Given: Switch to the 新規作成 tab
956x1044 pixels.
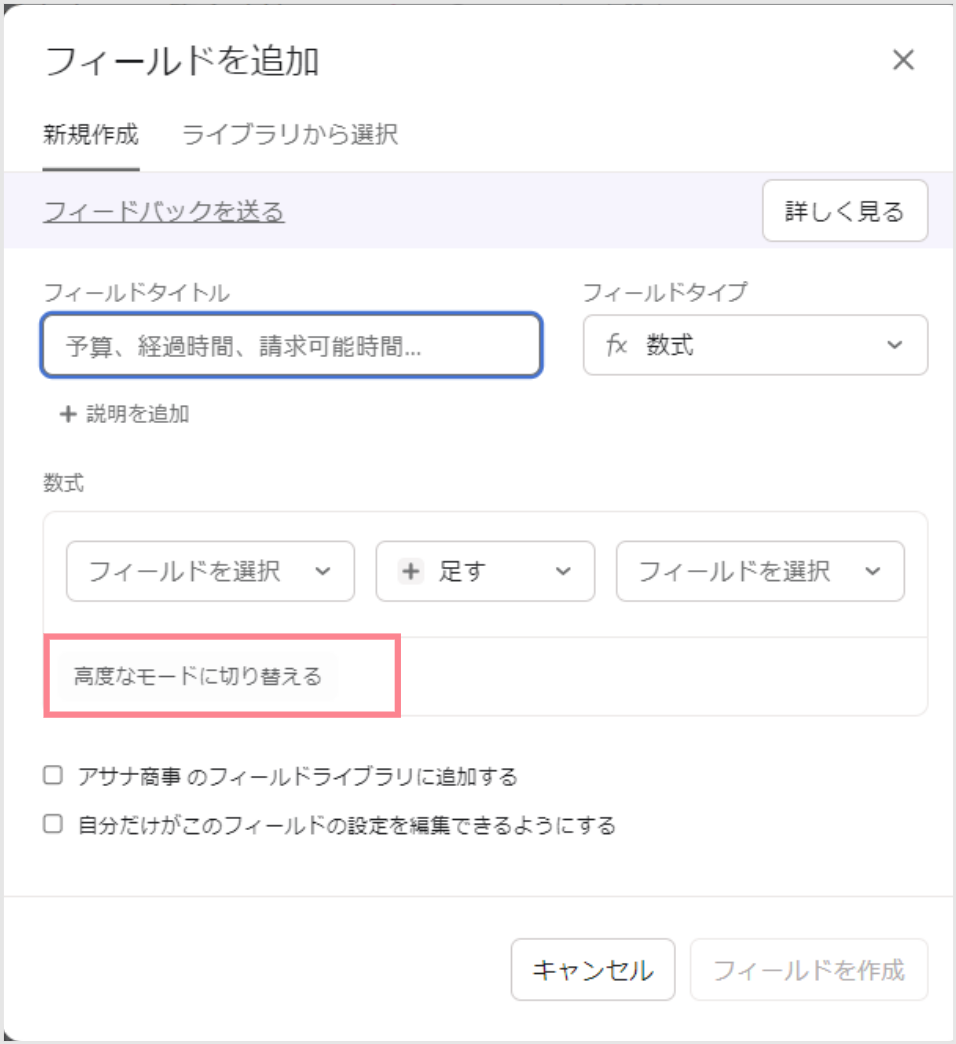Looking at the screenshot, I should (x=91, y=134).
